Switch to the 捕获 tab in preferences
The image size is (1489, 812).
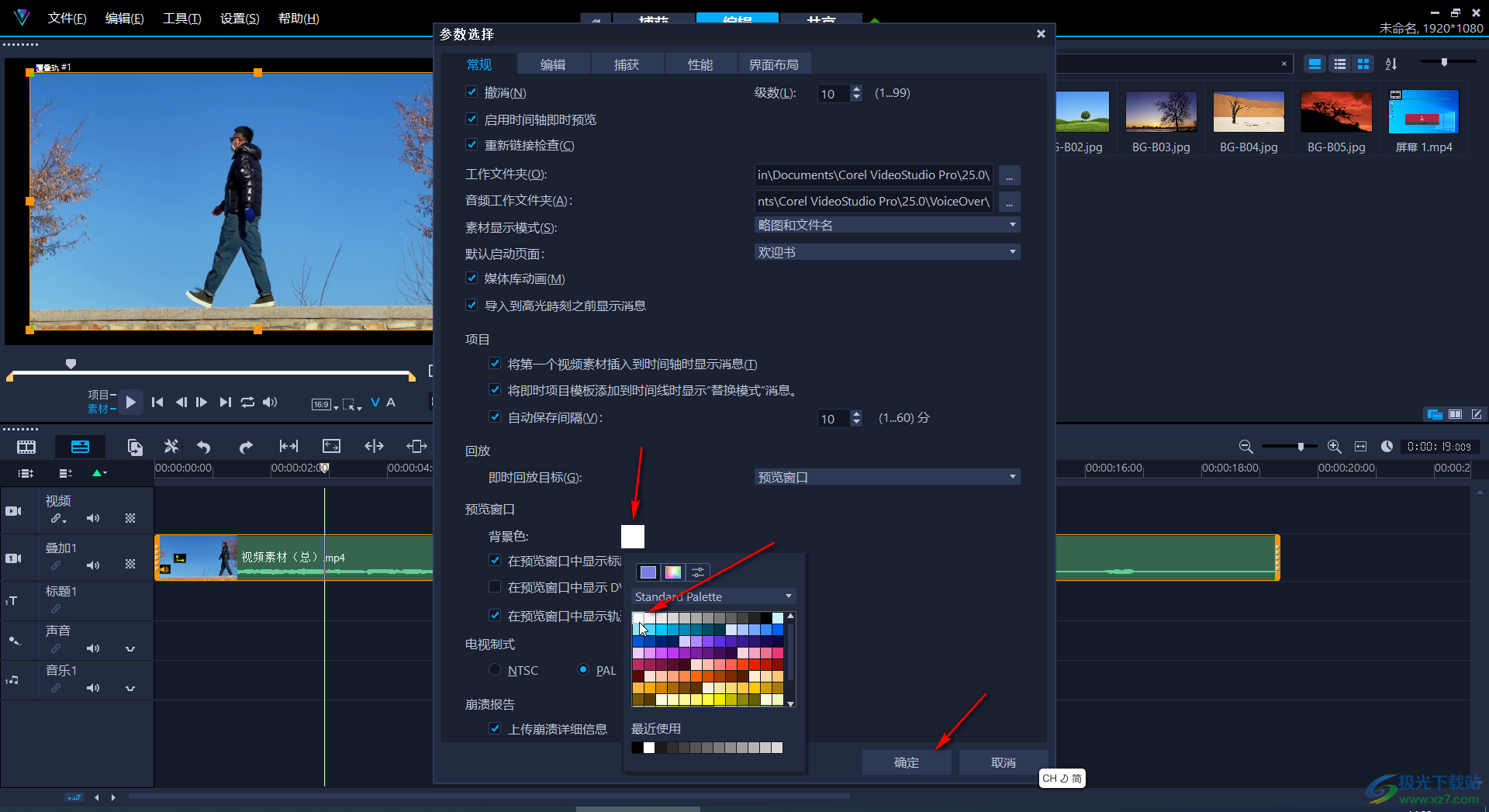coord(627,64)
